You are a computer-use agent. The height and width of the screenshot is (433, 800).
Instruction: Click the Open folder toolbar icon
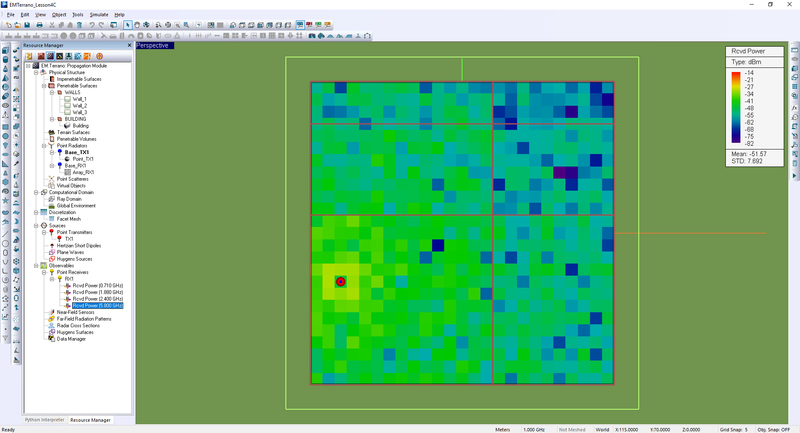coord(17,25)
